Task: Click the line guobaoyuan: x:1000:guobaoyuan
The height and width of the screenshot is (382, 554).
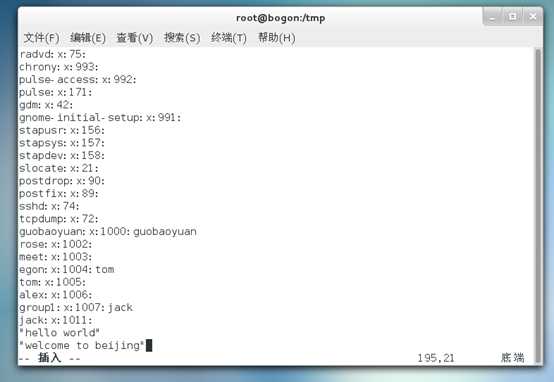Action: point(108,232)
